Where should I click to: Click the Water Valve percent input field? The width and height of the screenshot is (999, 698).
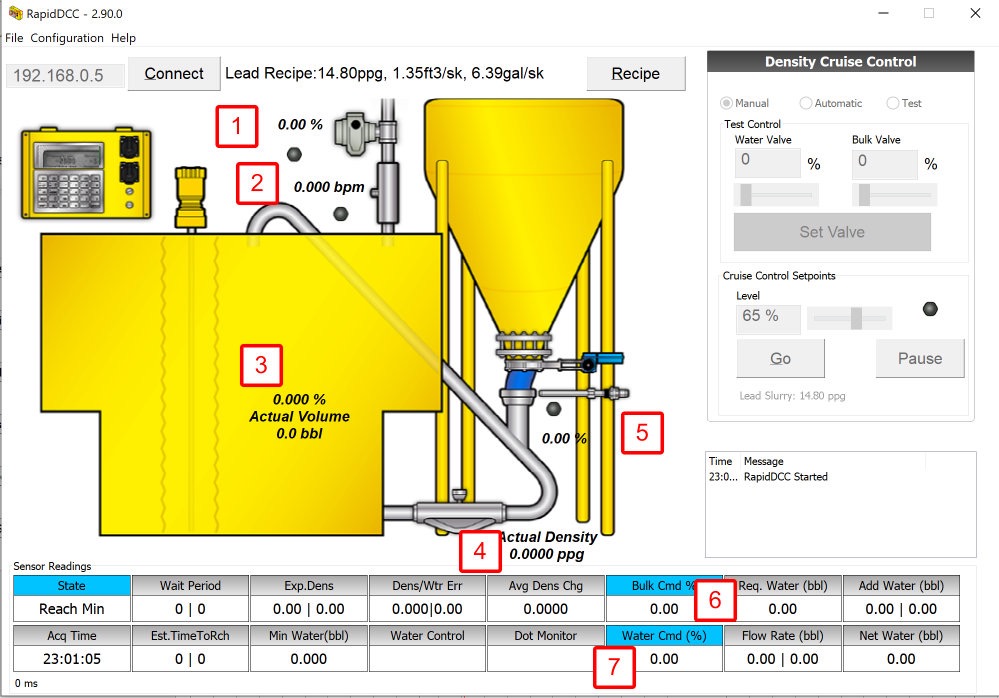click(x=767, y=163)
